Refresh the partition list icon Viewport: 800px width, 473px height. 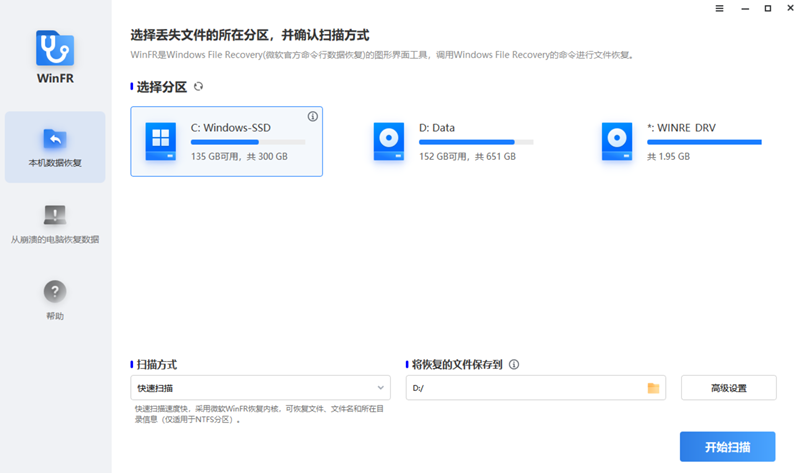pos(198,87)
